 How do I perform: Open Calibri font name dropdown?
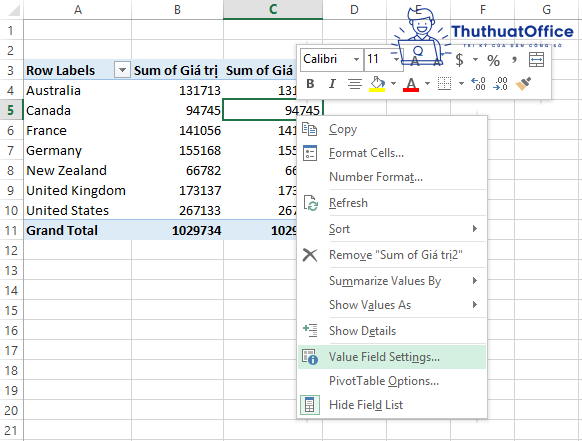(x=356, y=59)
